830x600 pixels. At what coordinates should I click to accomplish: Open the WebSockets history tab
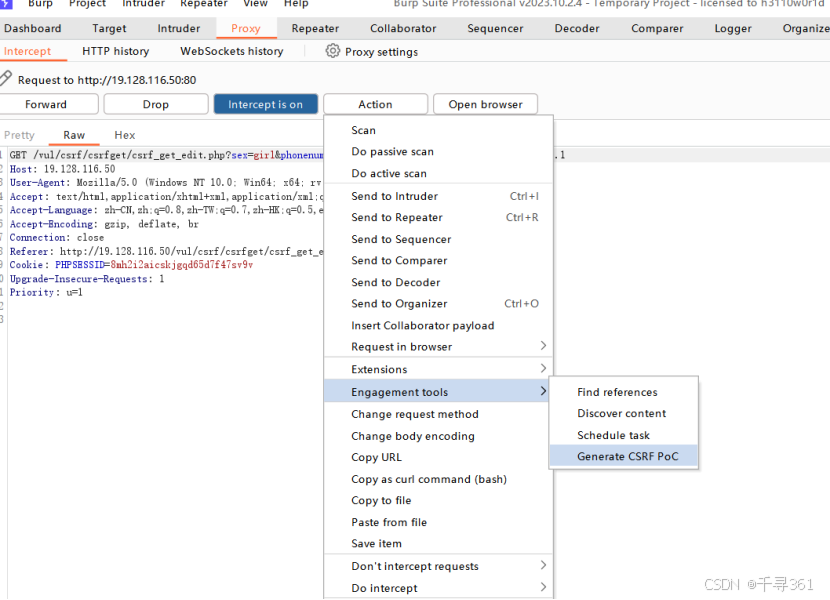pos(232,51)
